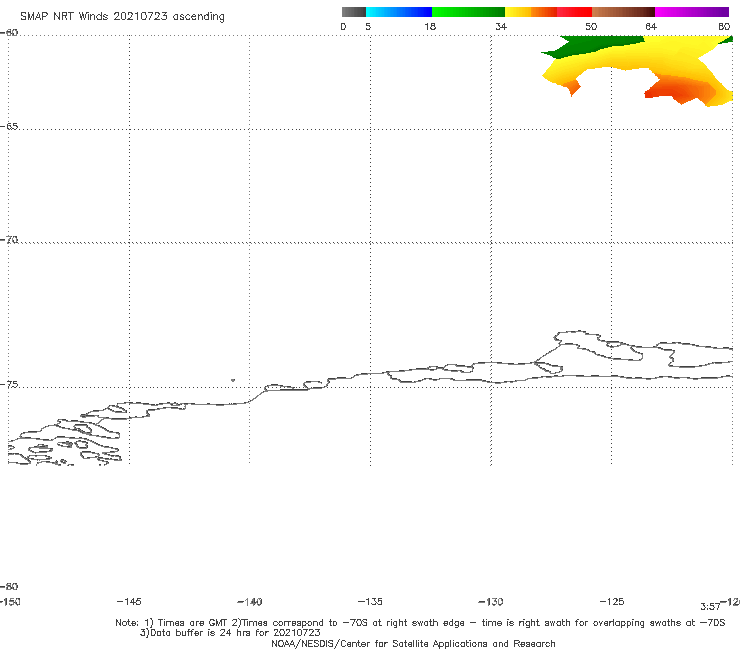Click the 'Data buffer is 24 hrs for 20210723' note
The height and width of the screenshot is (650, 740).
(x=230, y=633)
